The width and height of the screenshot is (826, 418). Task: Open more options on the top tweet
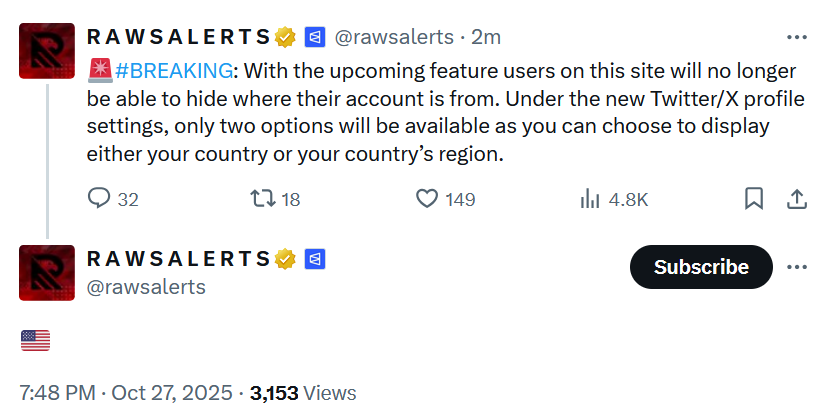(x=797, y=37)
